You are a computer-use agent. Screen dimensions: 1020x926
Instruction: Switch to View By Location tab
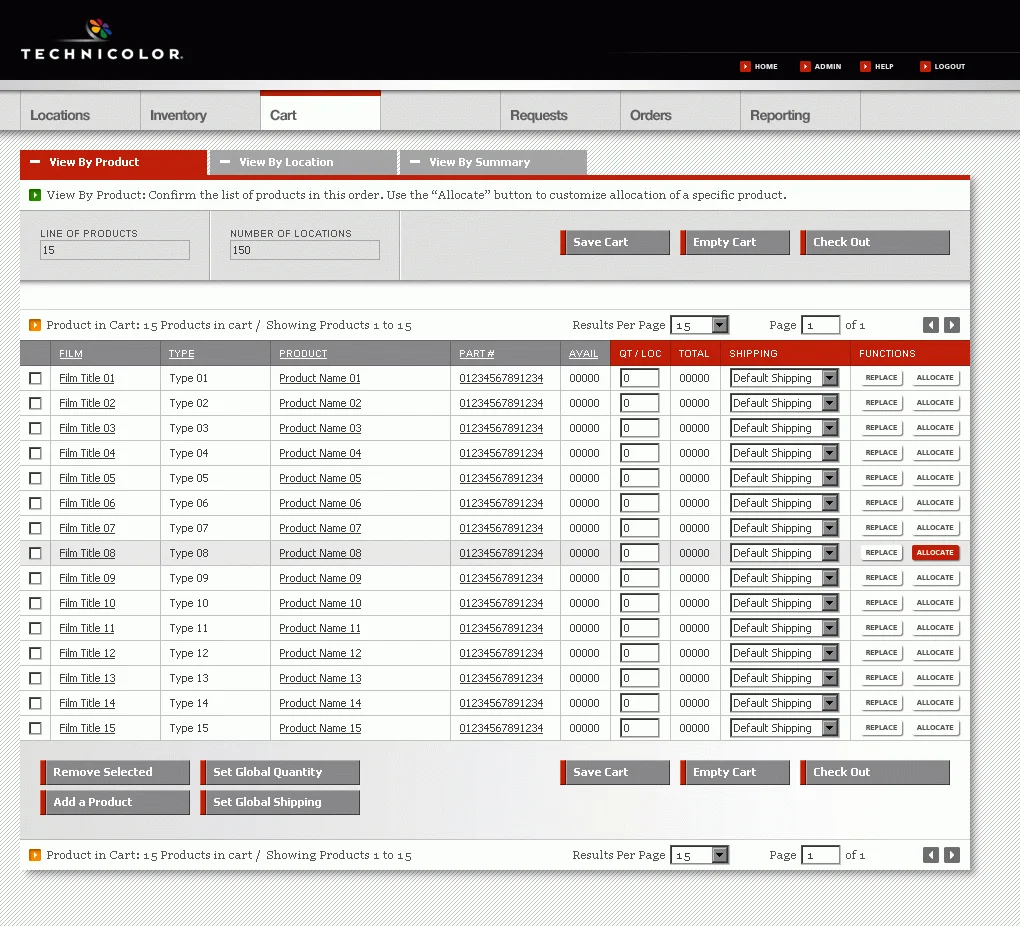point(303,162)
